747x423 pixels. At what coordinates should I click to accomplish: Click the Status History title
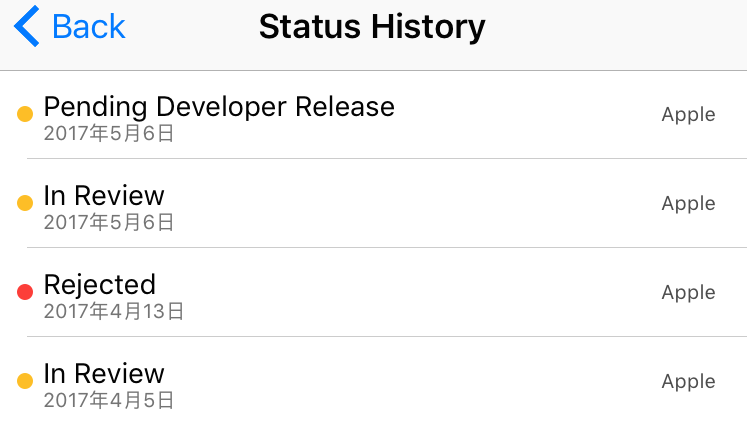coord(372,26)
